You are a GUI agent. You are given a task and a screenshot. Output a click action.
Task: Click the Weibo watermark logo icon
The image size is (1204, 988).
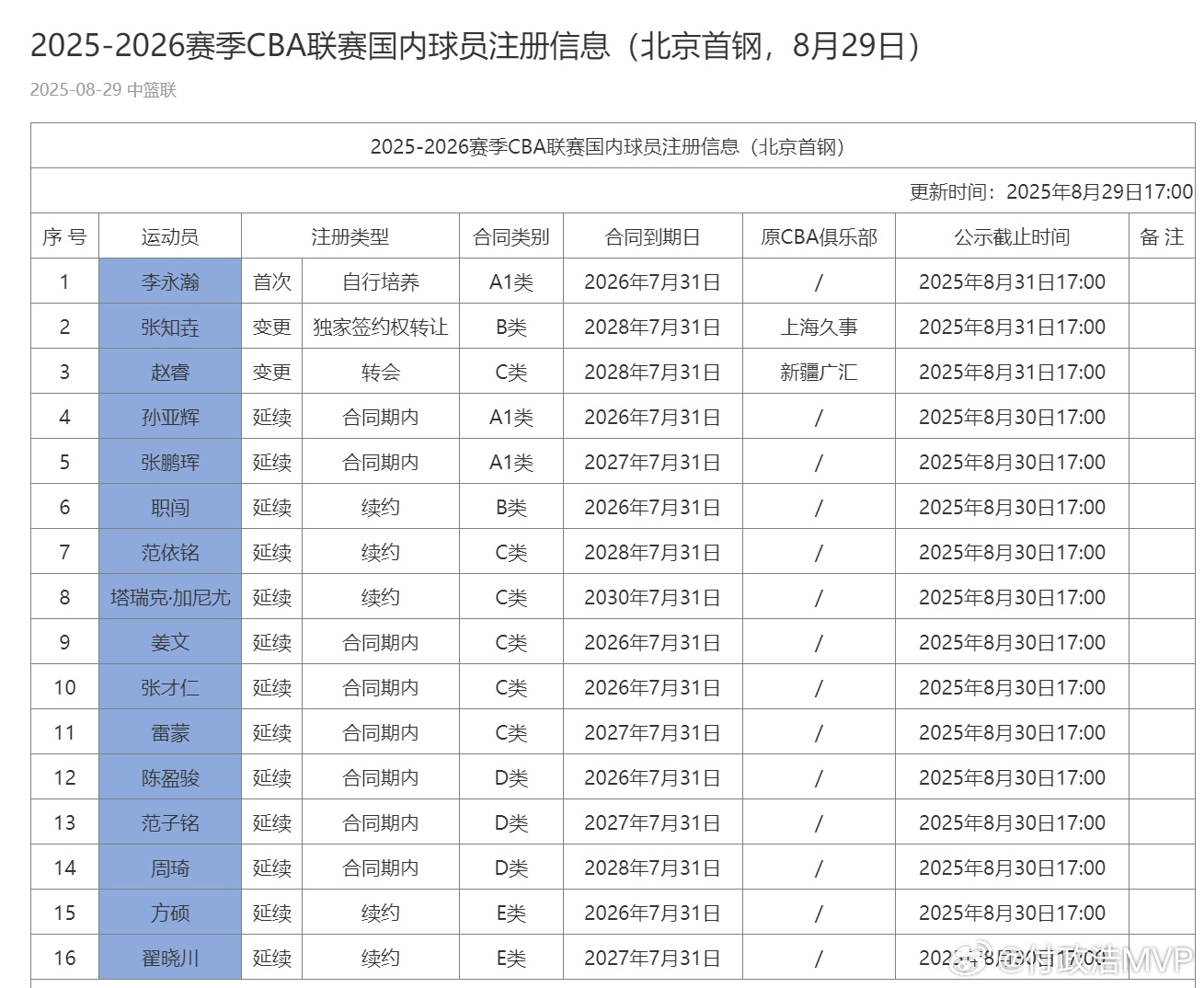pos(972,958)
